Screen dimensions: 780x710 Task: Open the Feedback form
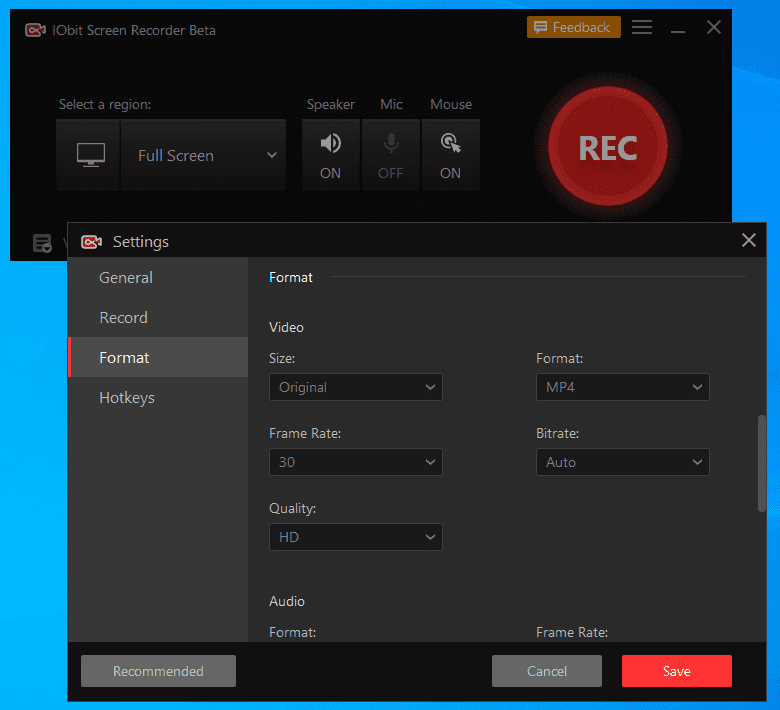click(x=574, y=27)
